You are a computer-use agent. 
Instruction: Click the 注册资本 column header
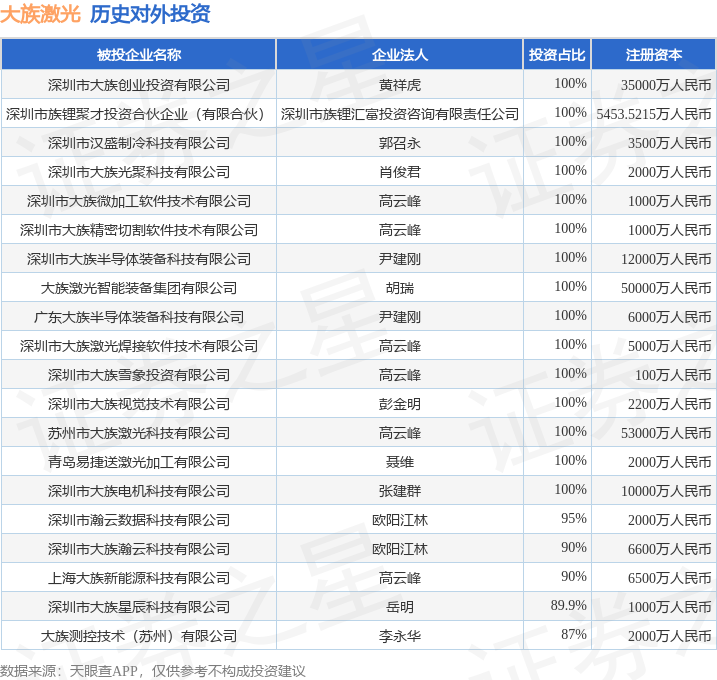[x=654, y=55]
